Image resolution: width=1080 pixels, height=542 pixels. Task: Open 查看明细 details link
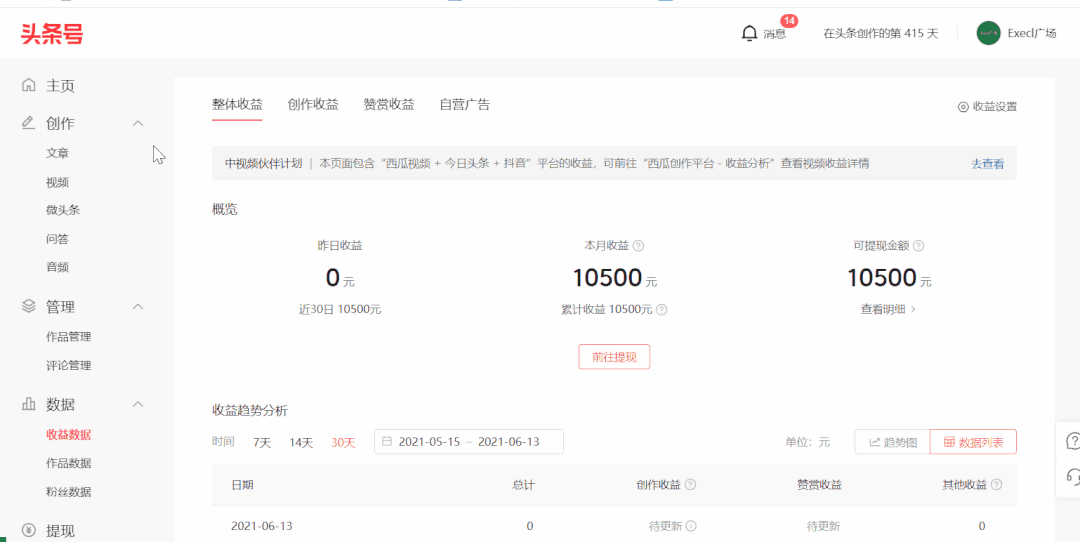click(888, 309)
